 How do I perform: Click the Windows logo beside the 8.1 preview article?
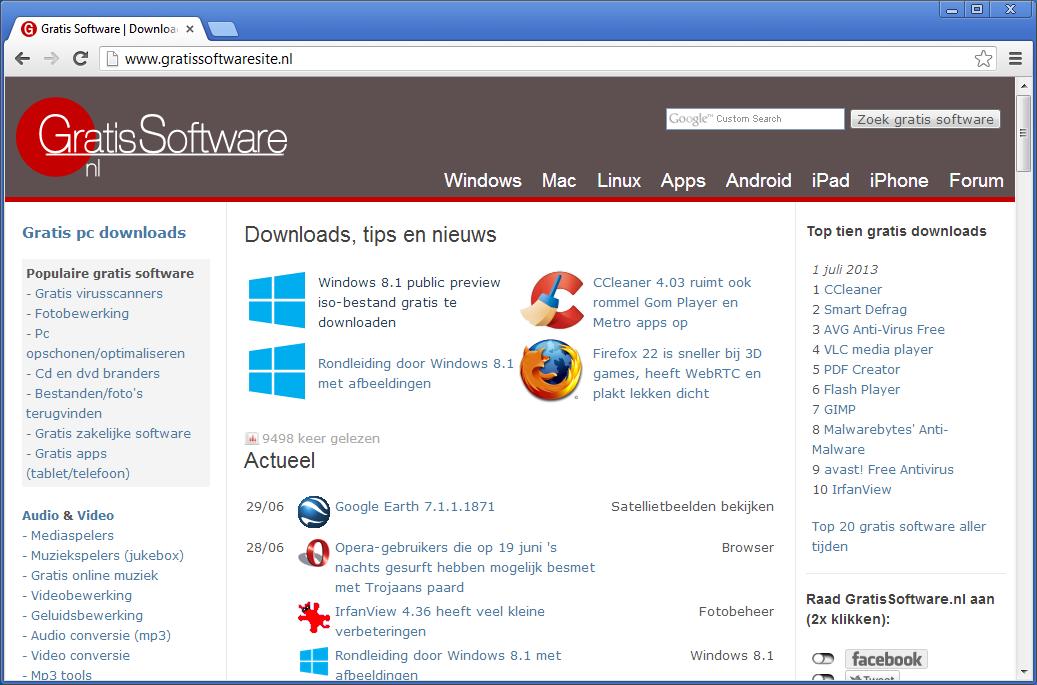point(277,300)
